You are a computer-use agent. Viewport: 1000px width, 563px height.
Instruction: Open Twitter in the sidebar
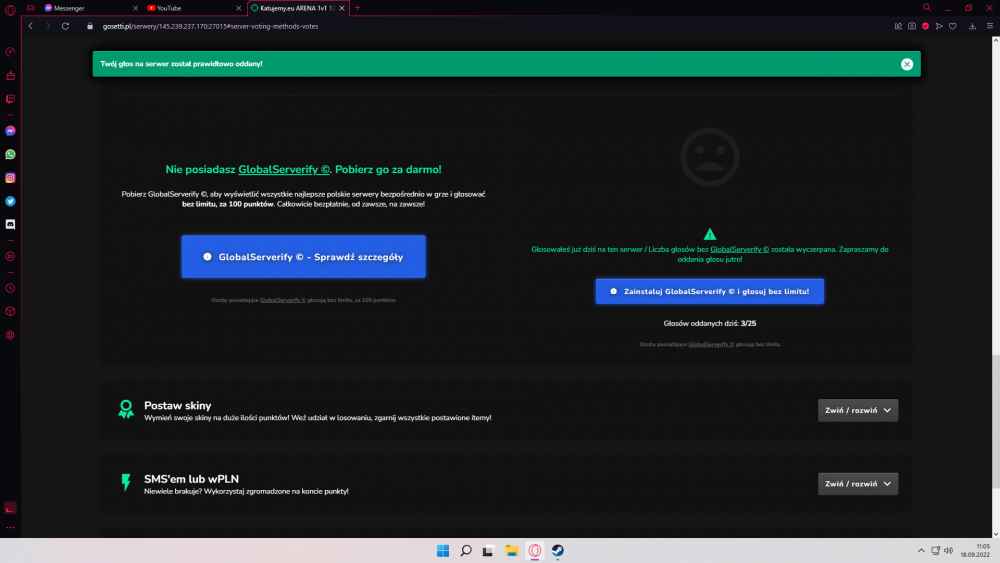[10, 201]
